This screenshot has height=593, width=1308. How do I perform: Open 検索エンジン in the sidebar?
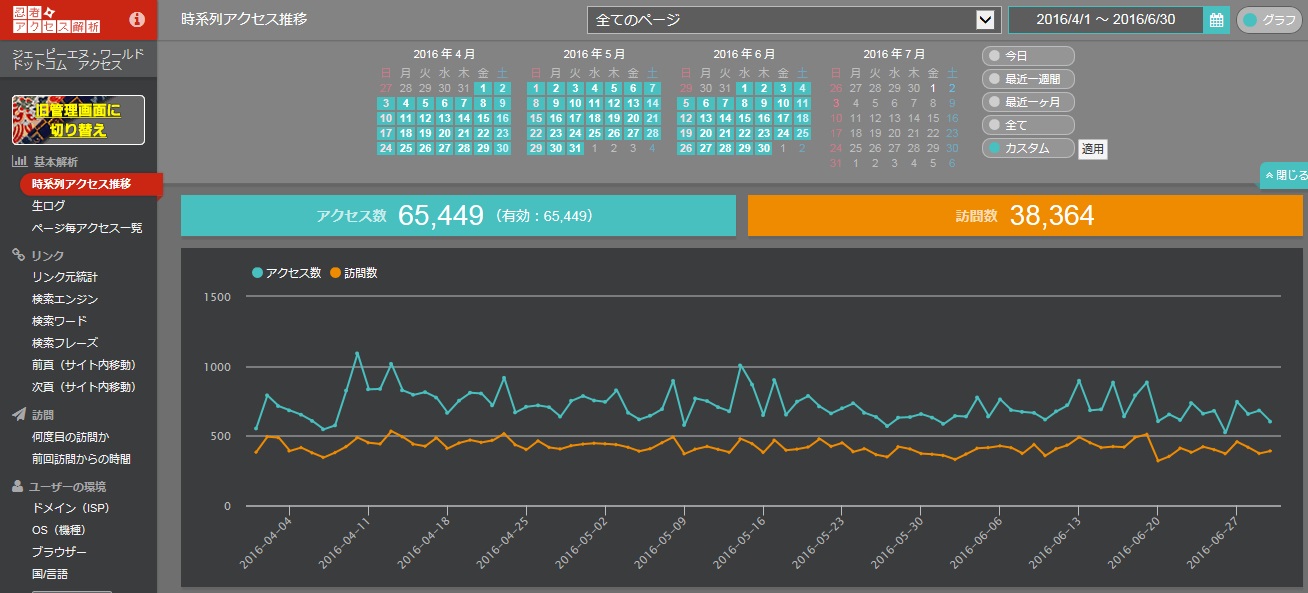tap(65, 299)
